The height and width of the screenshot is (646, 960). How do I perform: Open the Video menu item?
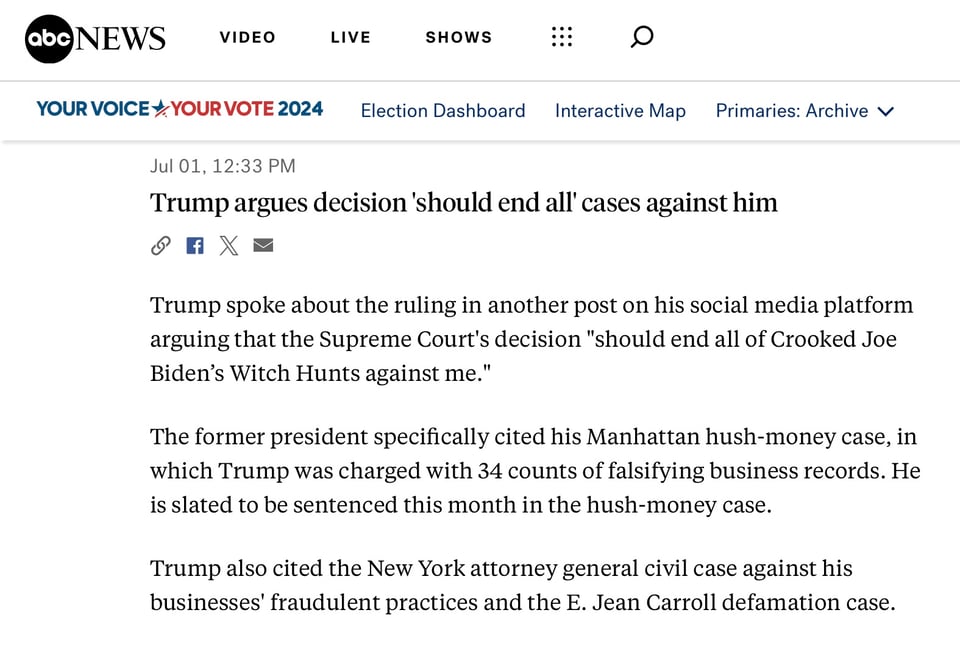(x=248, y=37)
